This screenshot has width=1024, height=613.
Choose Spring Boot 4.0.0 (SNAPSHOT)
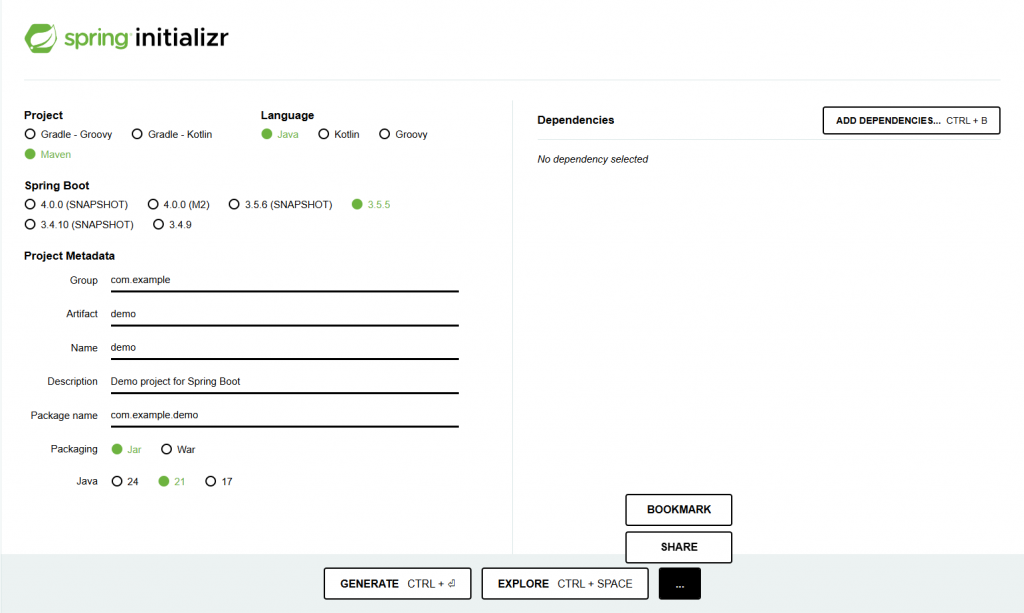click(x=76, y=204)
